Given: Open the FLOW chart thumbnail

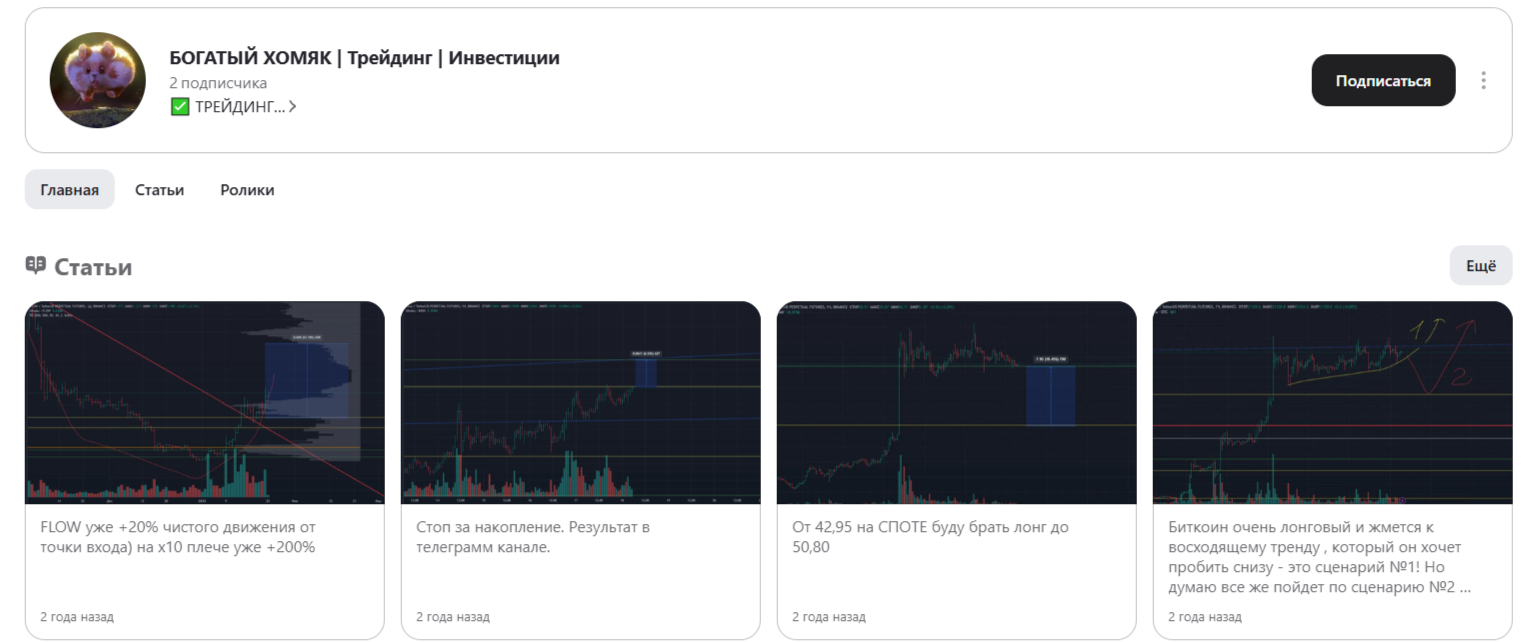Looking at the screenshot, I should coord(204,402).
